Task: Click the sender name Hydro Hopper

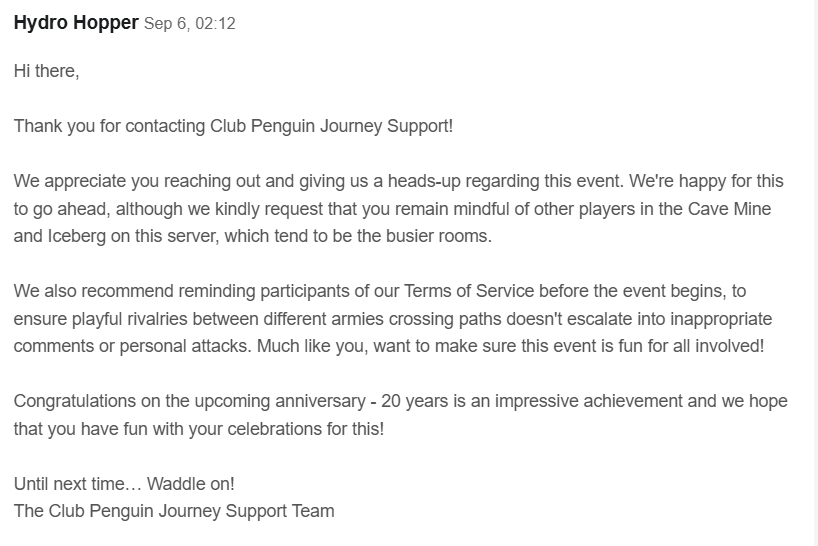Action: pos(76,23)
